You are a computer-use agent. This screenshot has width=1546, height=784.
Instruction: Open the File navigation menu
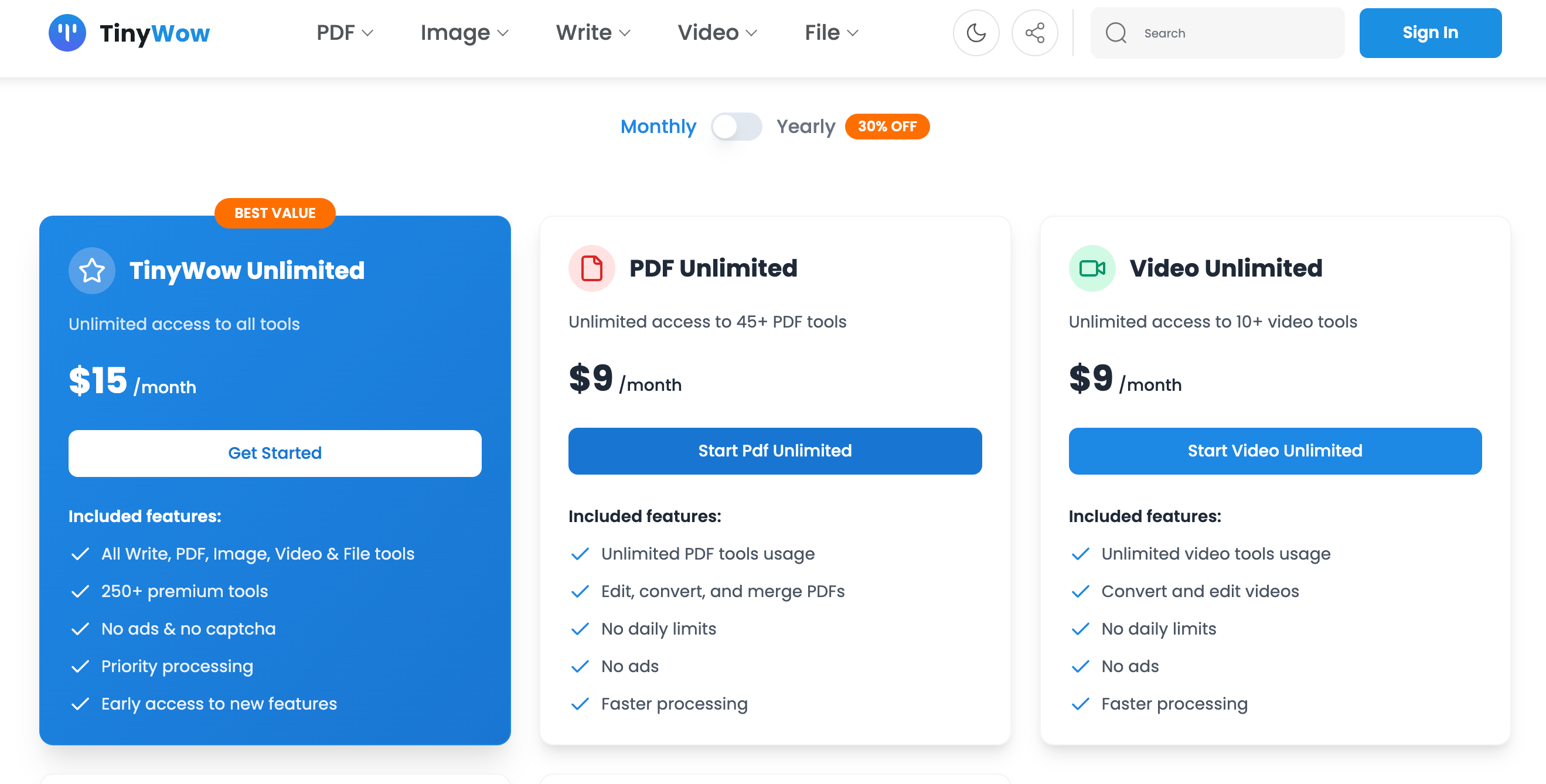830,33
